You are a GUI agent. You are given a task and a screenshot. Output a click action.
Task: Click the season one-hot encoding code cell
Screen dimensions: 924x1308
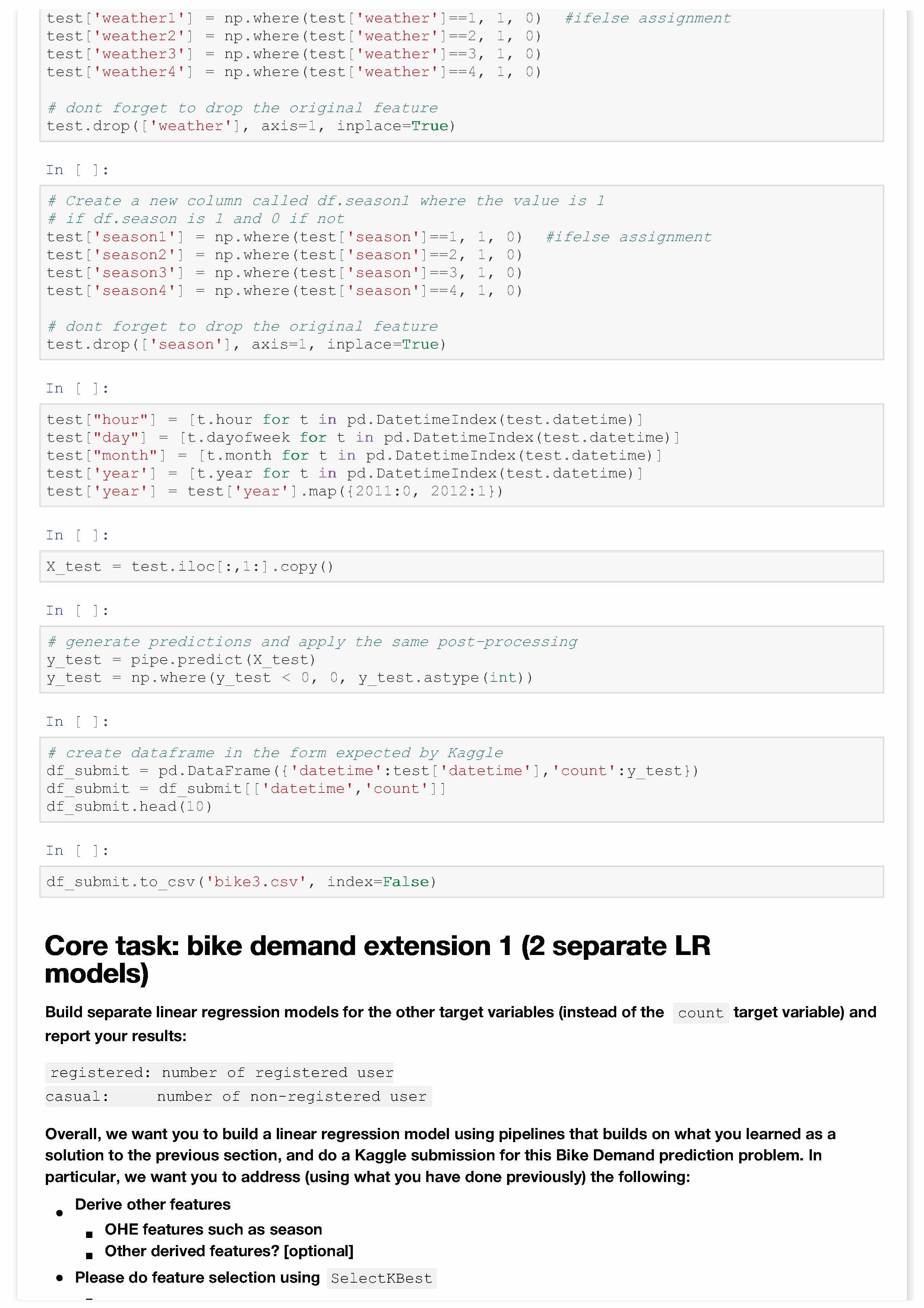(x=461, y=272)
